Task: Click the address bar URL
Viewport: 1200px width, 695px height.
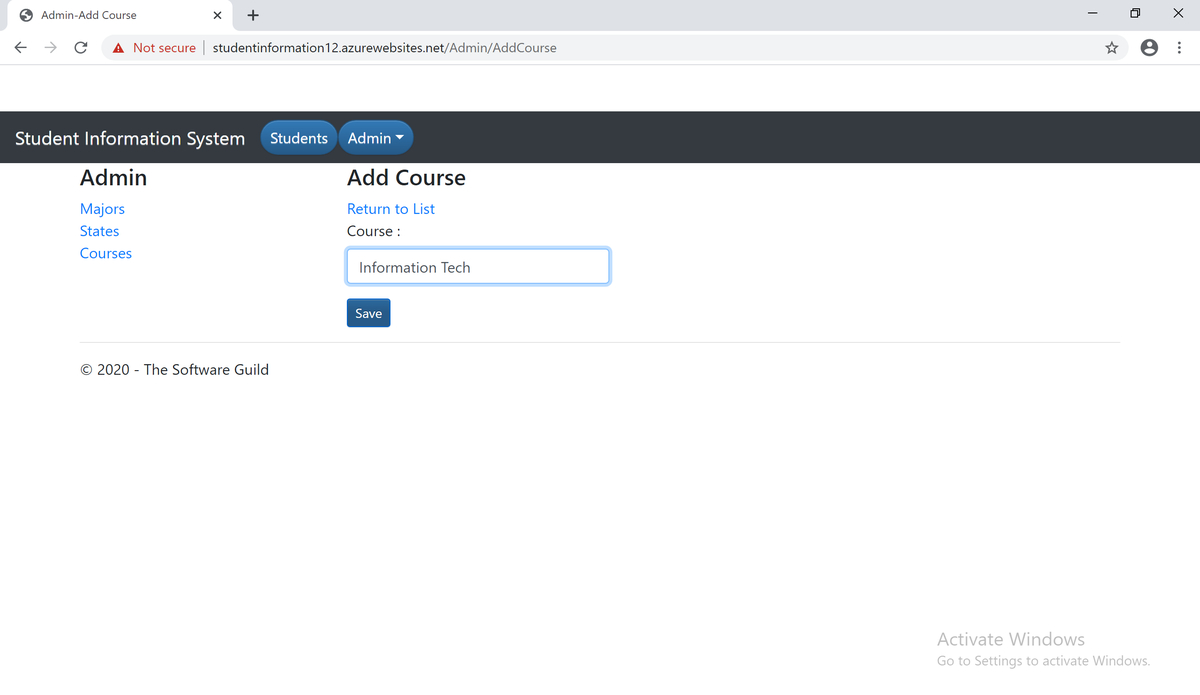Action: click(x=385, y=47)
